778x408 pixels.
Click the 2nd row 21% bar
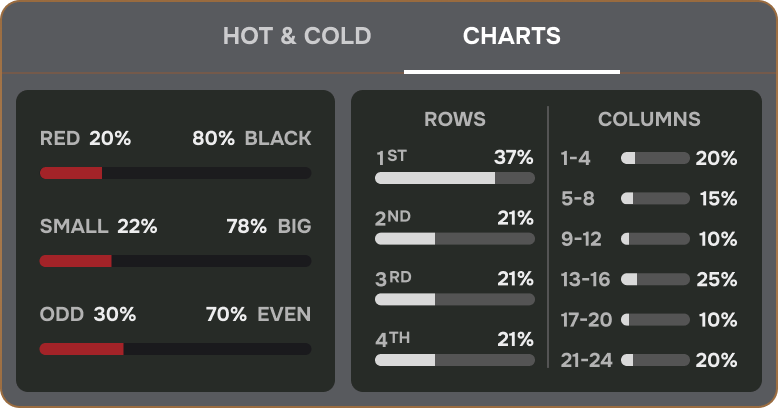455,239
